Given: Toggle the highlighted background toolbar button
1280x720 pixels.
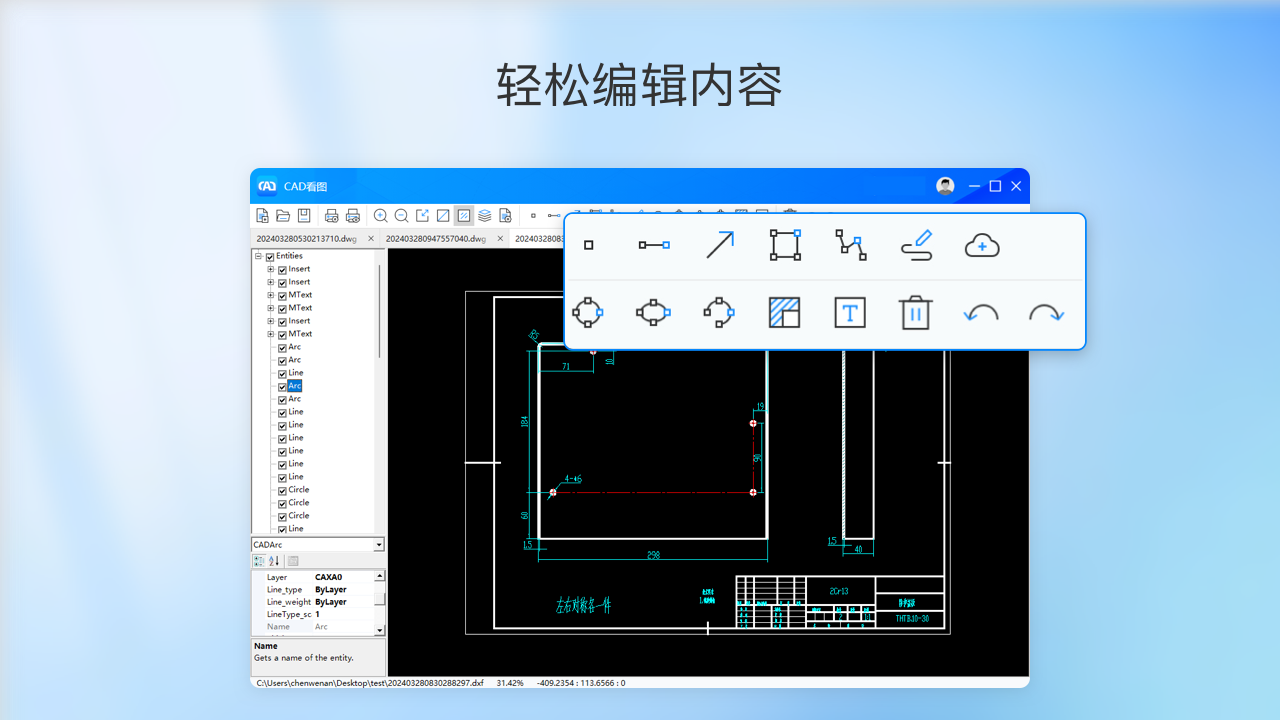Looking at the screenshot, I should tap(464, 215).
